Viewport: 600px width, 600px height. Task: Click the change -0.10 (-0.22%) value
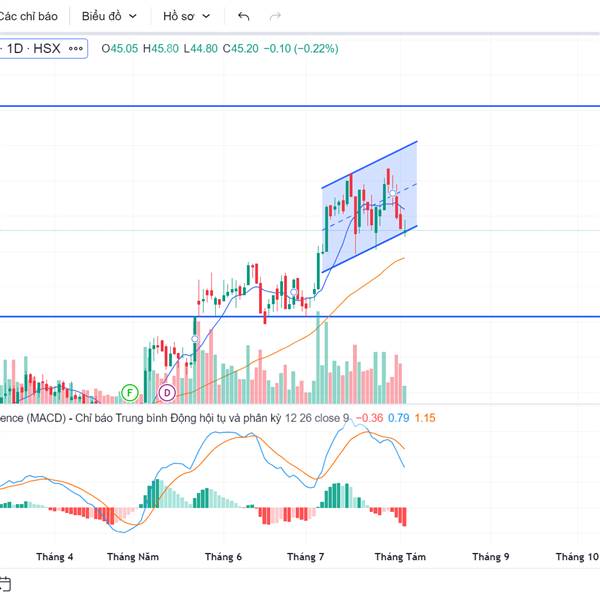coord(301,49)
